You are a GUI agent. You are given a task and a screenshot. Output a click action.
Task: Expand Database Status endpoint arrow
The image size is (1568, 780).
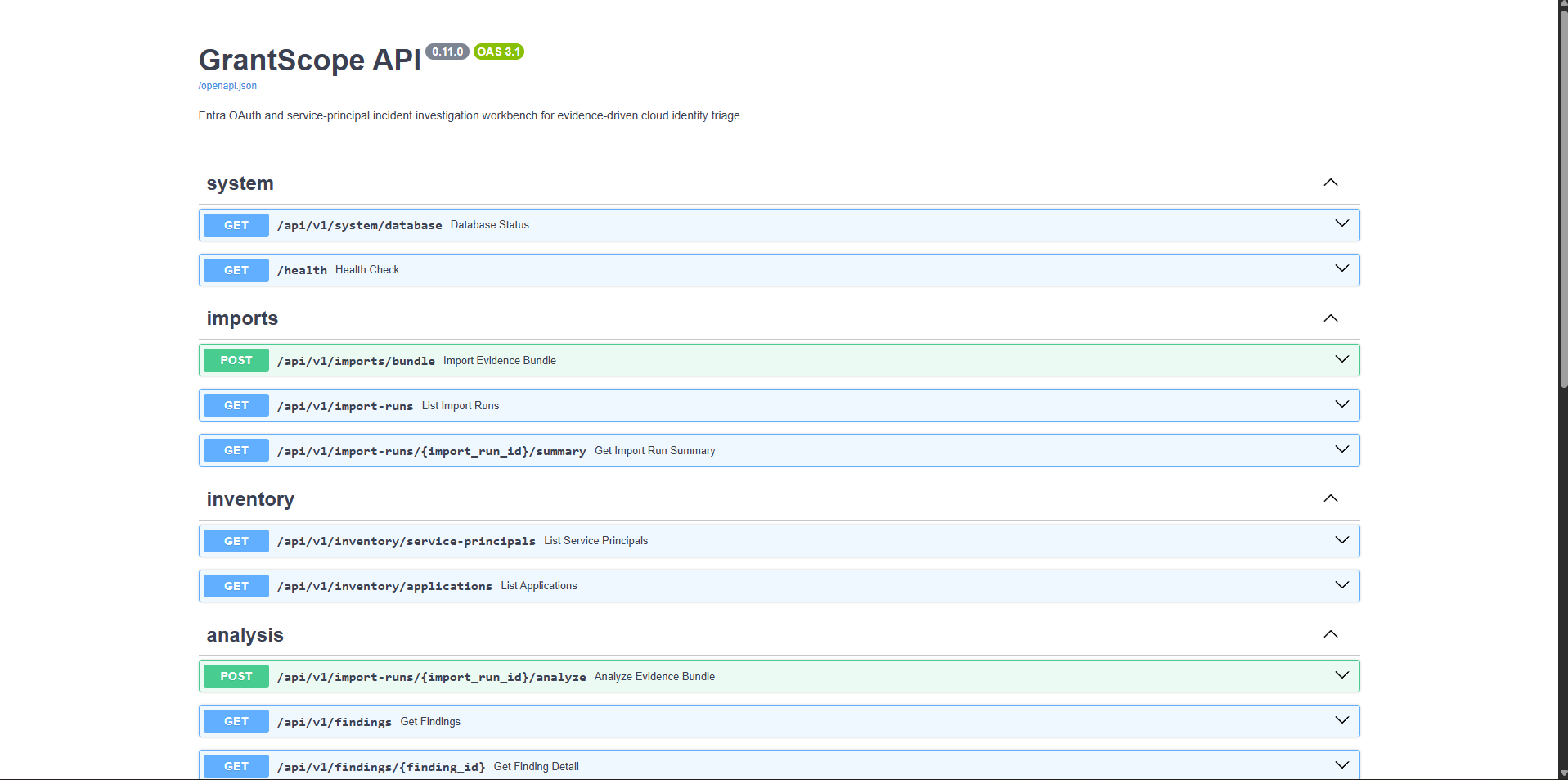(1342, 223)
